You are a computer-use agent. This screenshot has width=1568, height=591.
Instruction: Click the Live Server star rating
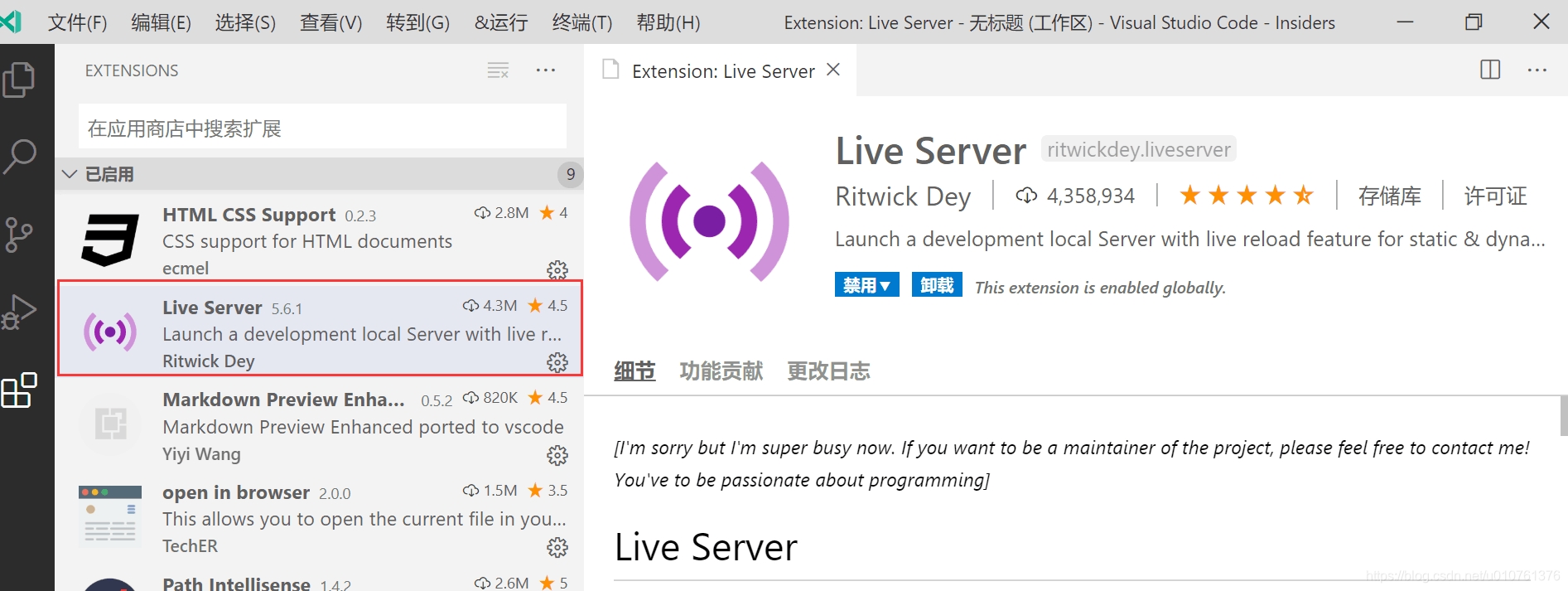pos(1247,196)
